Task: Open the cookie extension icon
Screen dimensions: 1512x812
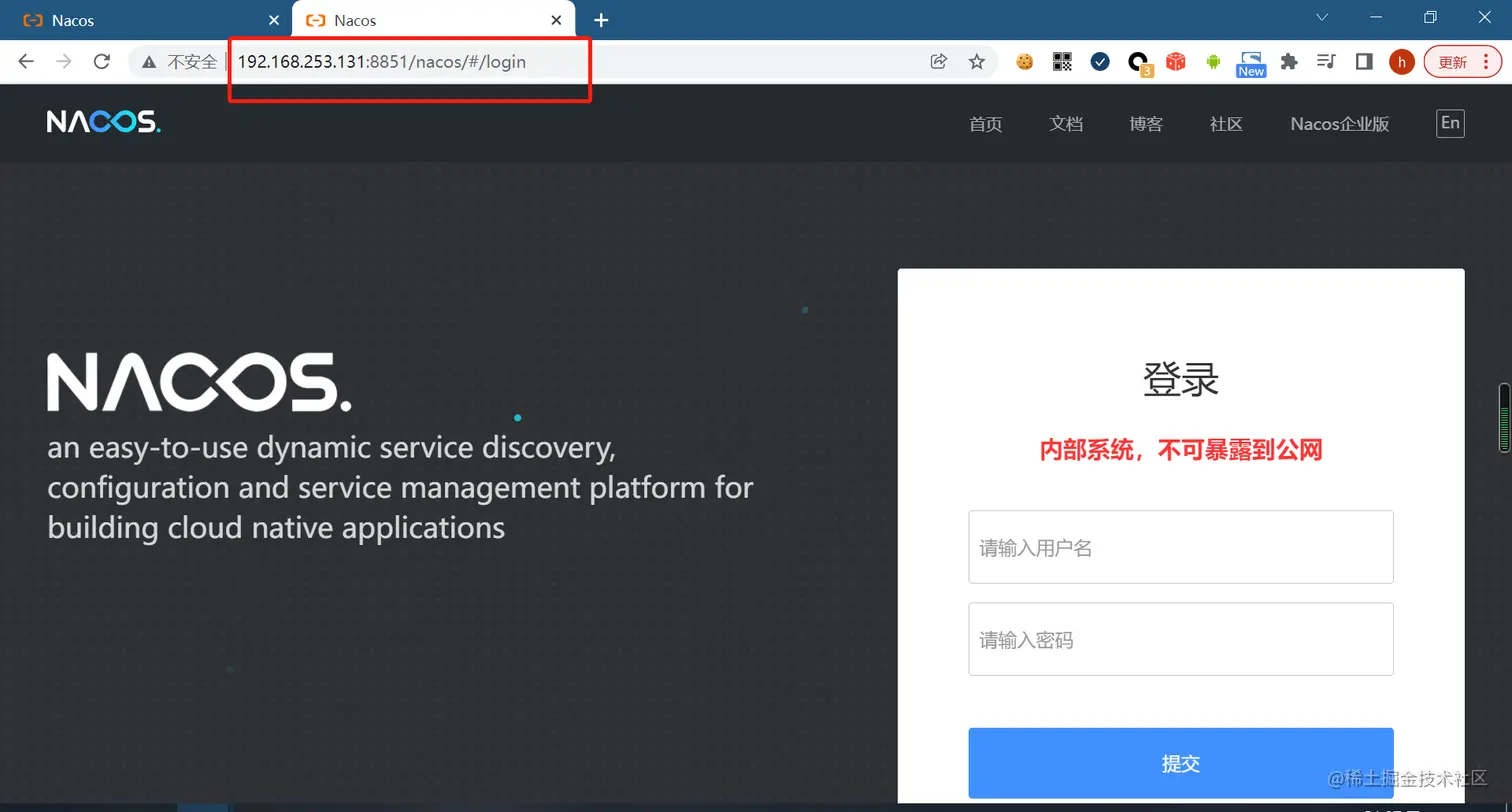Action: point(1024,62)
